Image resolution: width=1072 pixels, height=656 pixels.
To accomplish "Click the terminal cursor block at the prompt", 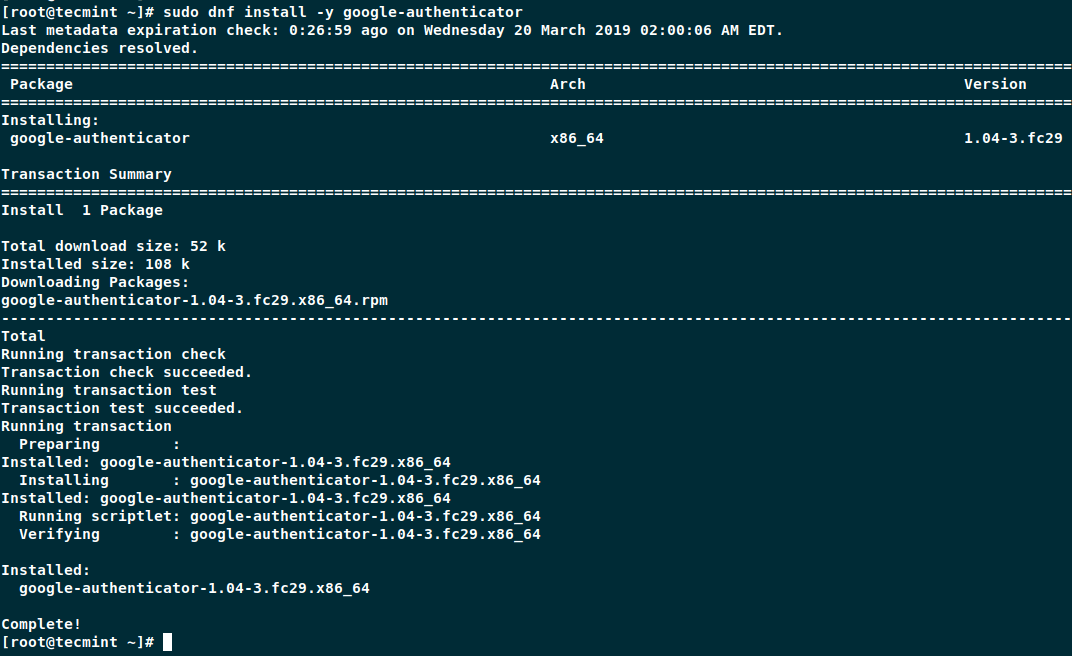I will pos(167,641).
